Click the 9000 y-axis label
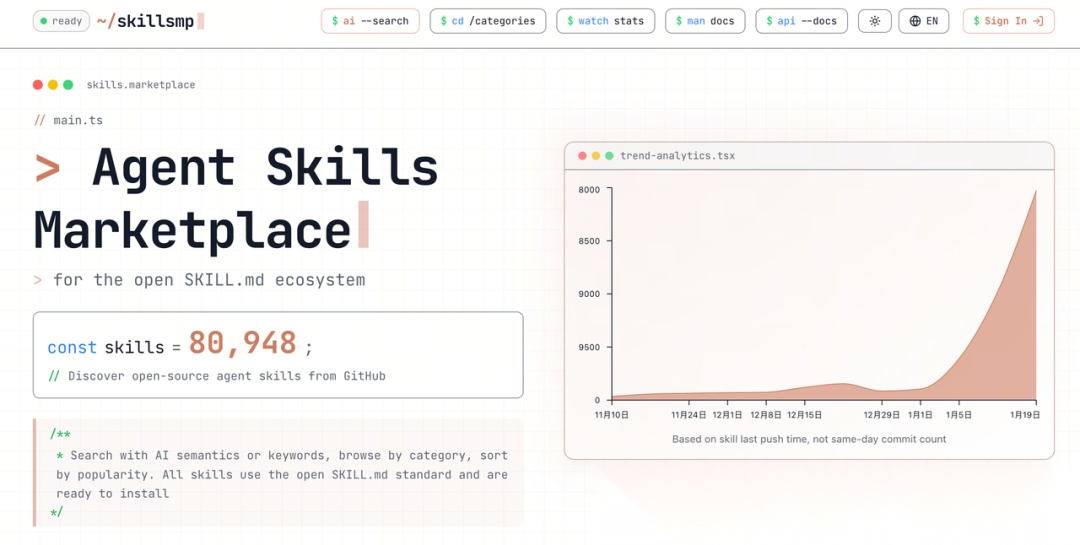Viewport: 1080px width, 545px height. click(588, 294)
